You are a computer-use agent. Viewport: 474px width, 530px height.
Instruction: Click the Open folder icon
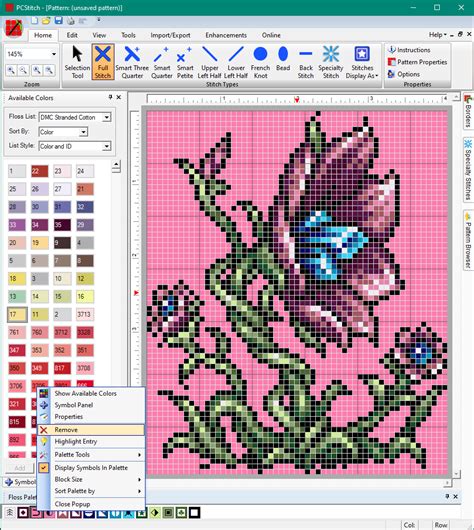click(x=46, y=21)
